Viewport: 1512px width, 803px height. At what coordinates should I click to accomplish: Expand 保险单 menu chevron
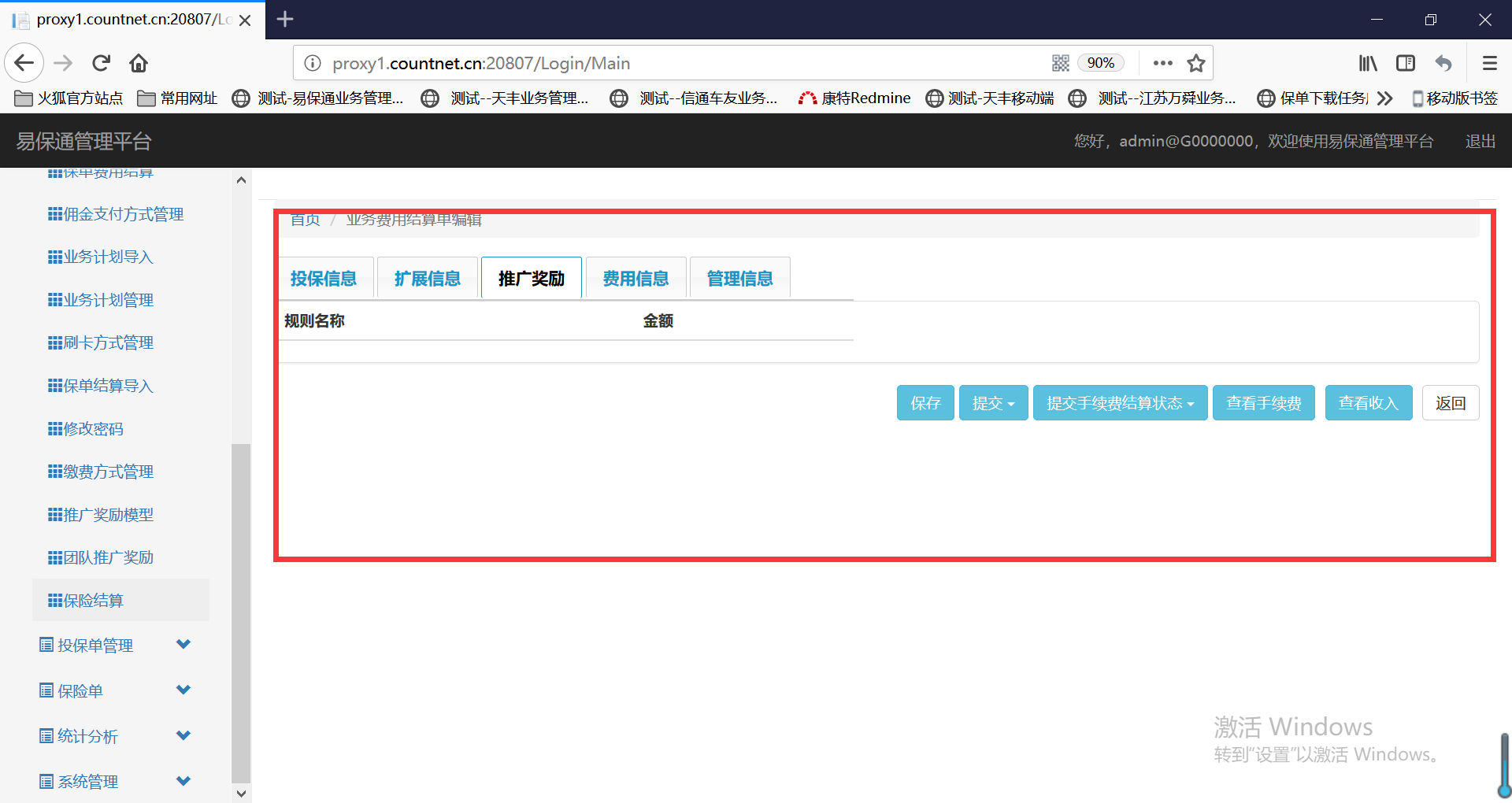click(x=183, y=690)
